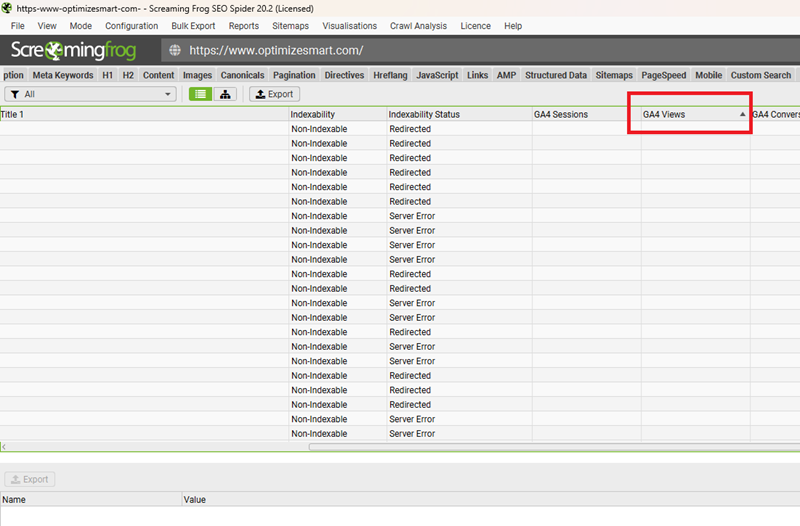Click the scroll left arrow of the table
This screenshot has height=526, width=800.
coord(4,447)
